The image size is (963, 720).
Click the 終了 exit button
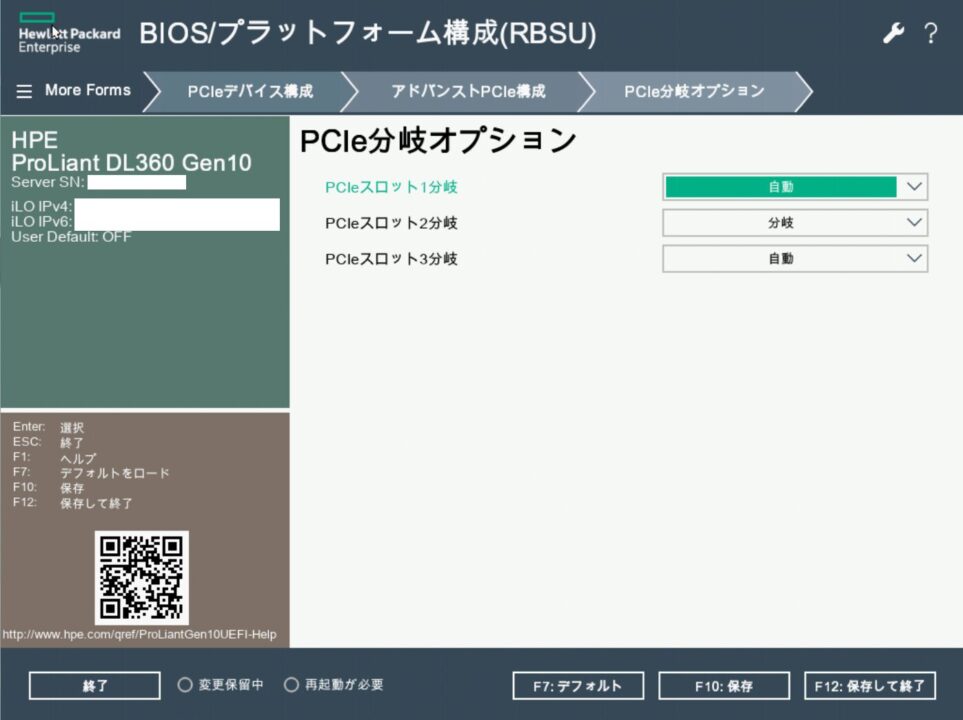pyautogui.click(x=95, y=686)
